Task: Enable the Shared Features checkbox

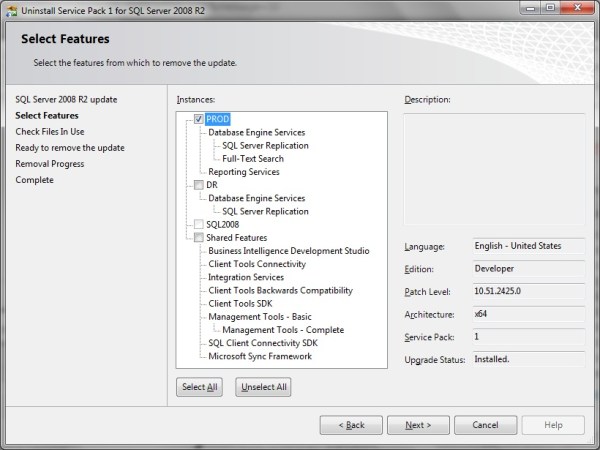Action: pyautogui.click(x=199, y=238)
